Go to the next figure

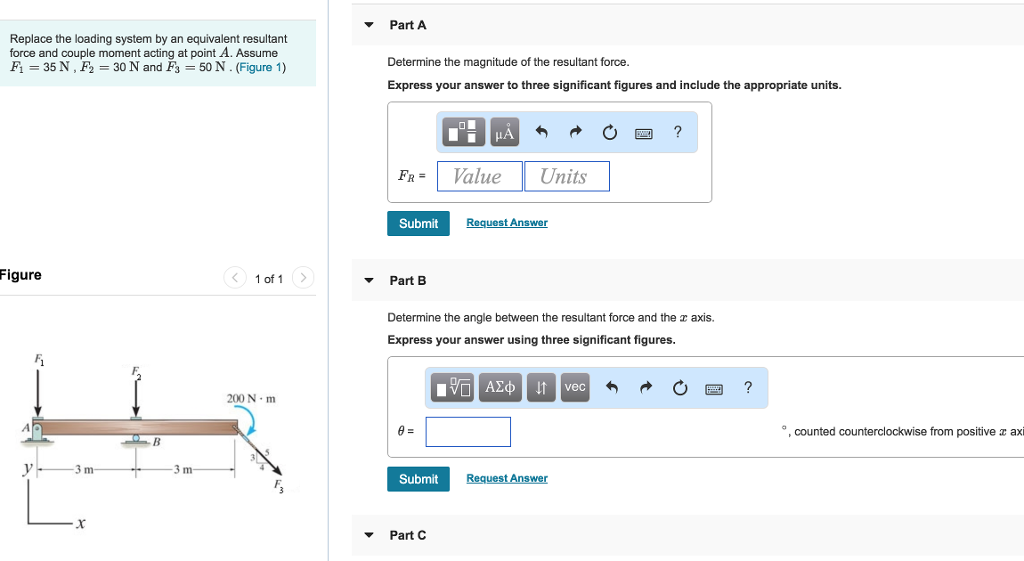coord(304,278)
